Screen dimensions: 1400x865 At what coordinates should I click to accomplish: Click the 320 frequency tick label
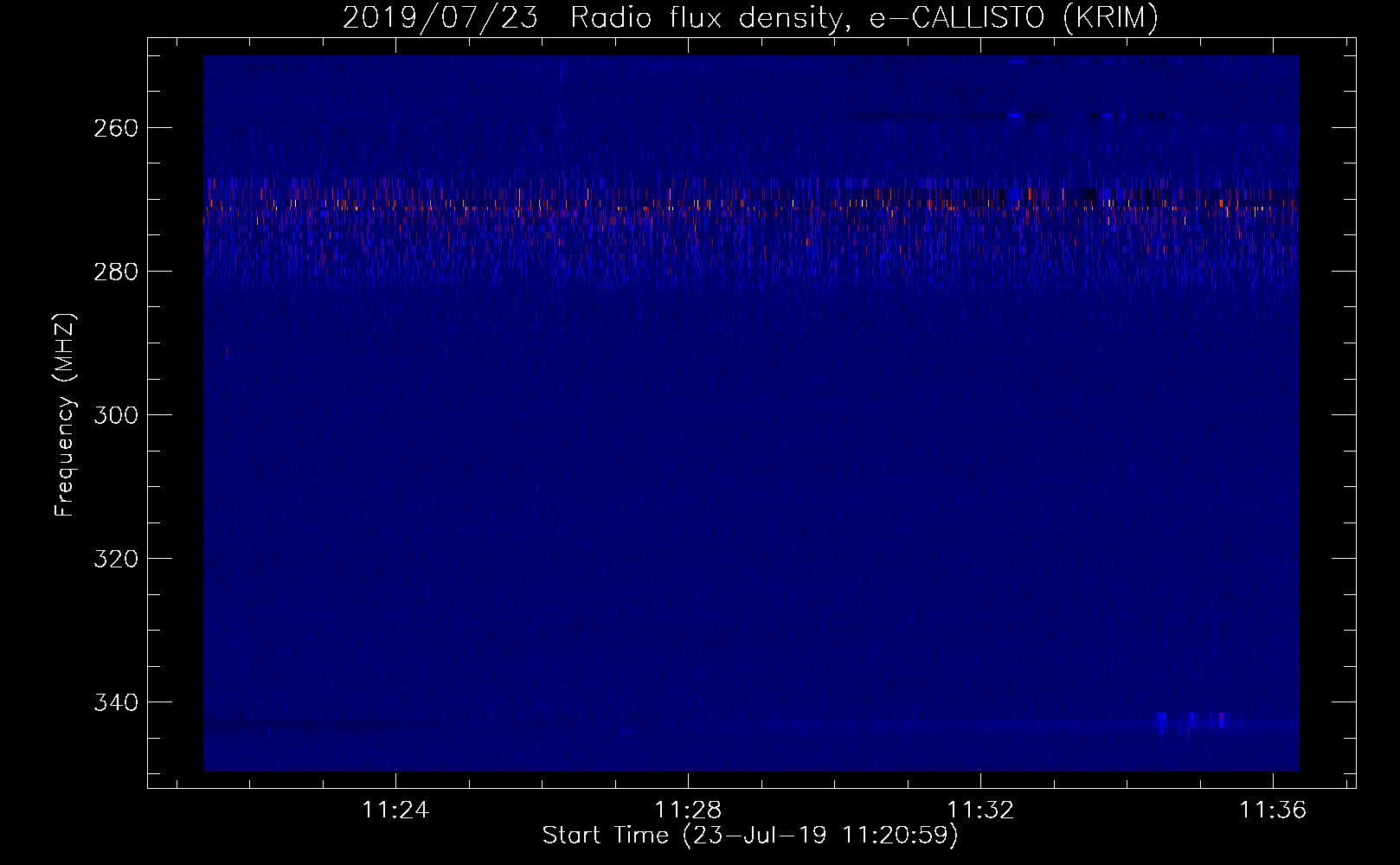tap(115, 559)
